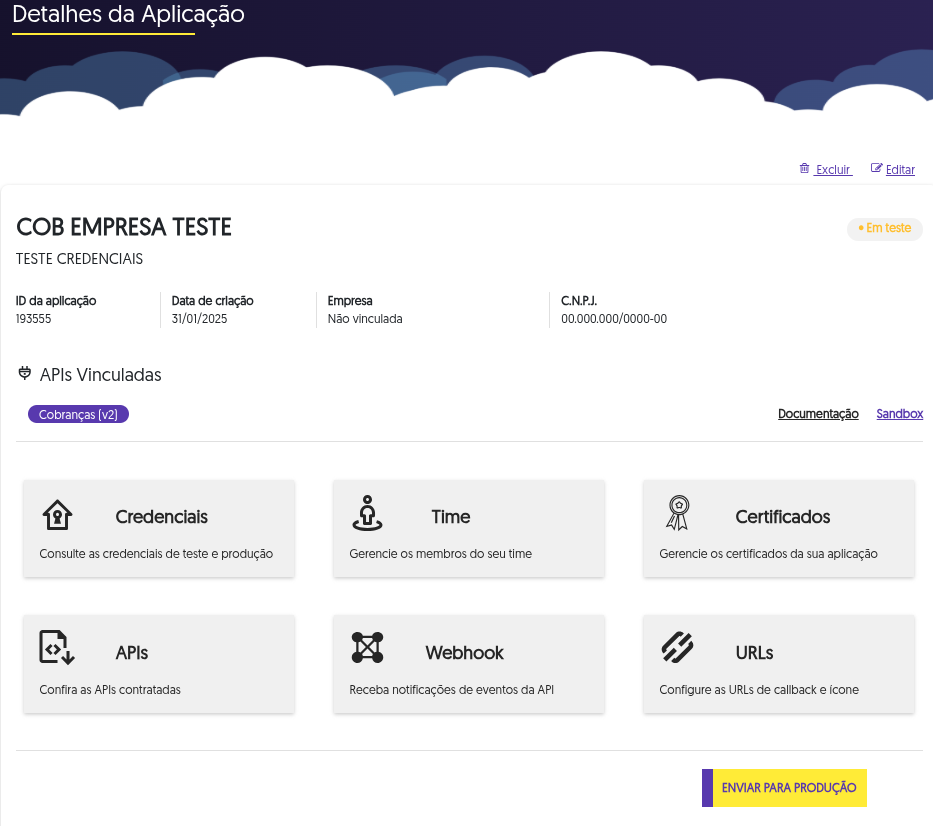Image resolution: width=933 pixels, height=826 pixels.
Task: Click the URLs chain link icon
Action: (x=677, y=647)
